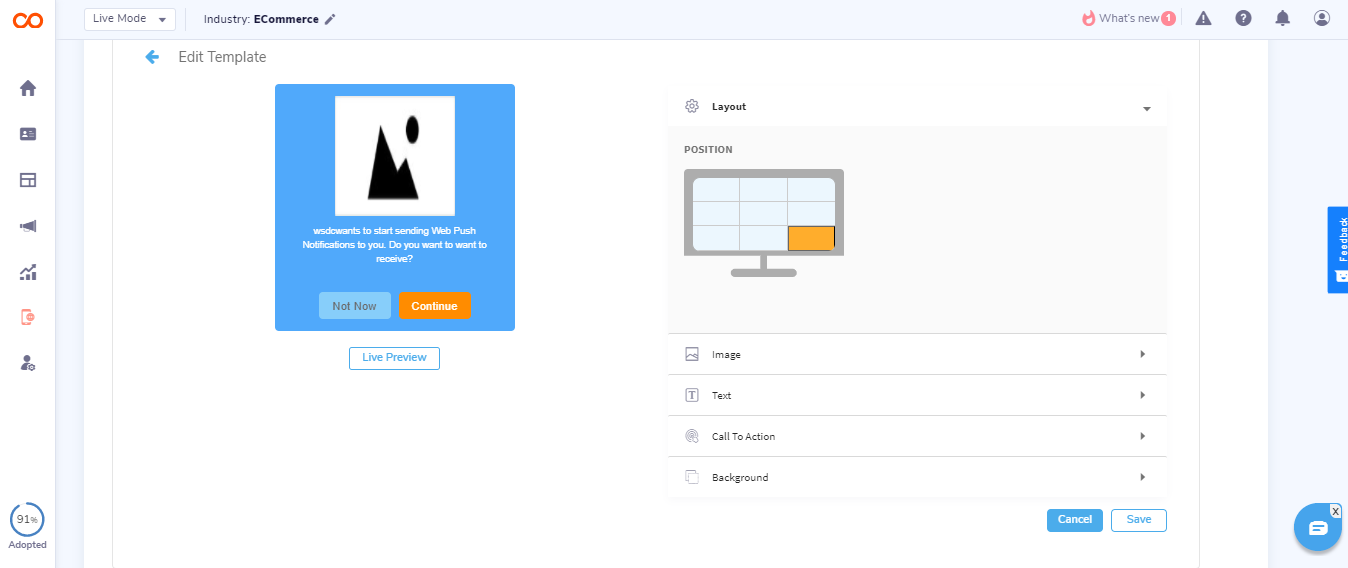Expand the Image section arrow

pyautogui.click(x=1142, y=354)
